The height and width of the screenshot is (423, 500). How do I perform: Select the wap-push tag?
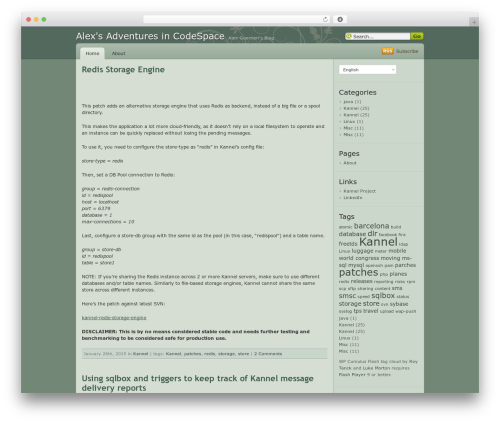coord(405,311)
